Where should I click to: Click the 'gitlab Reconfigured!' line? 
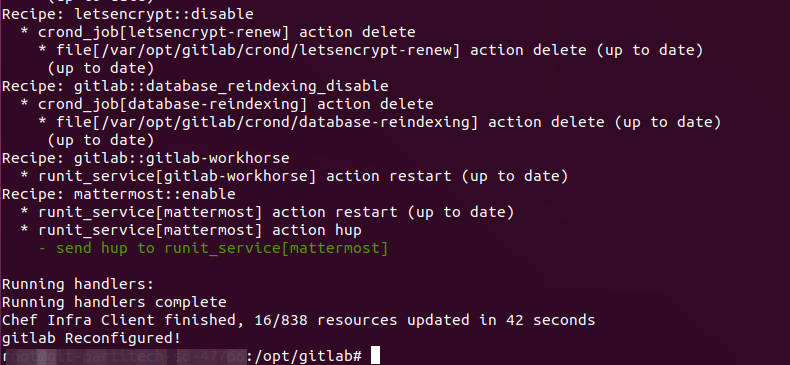click(x=91, y=338)
